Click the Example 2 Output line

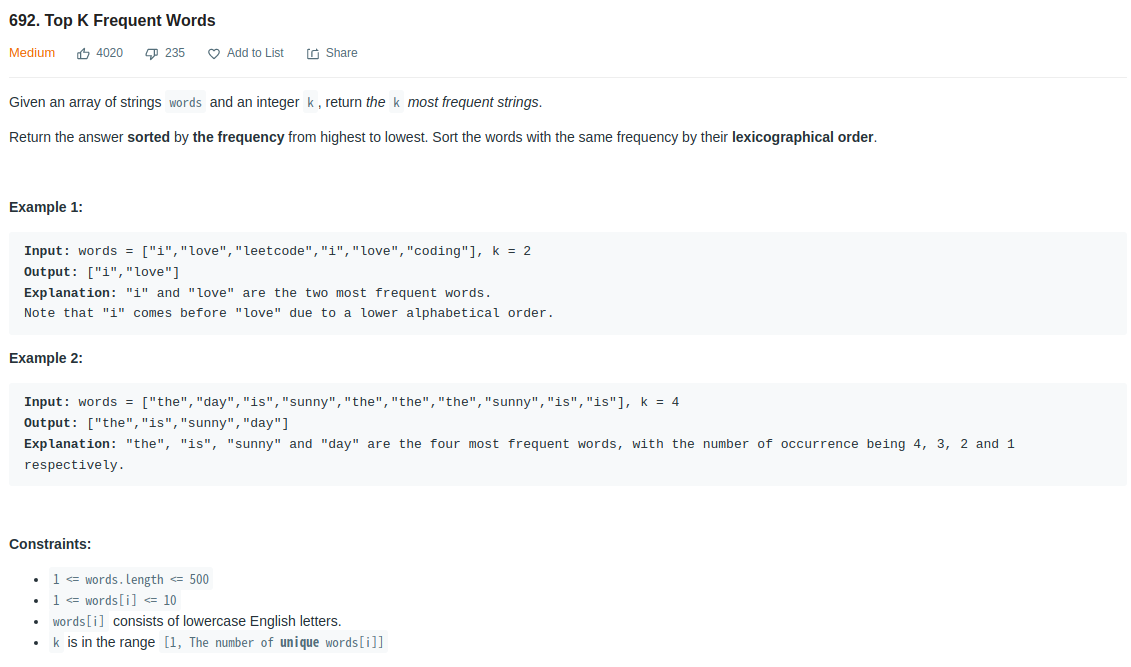pyautogui.click(x=157, y=423)
